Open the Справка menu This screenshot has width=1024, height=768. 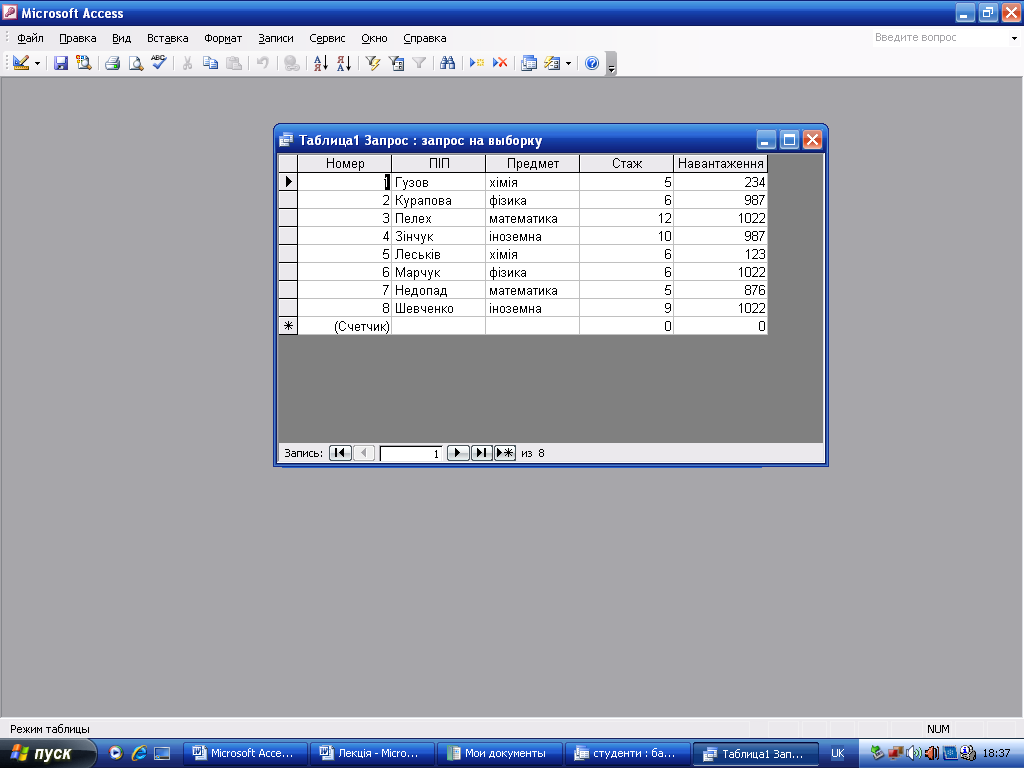coord(424,38)
